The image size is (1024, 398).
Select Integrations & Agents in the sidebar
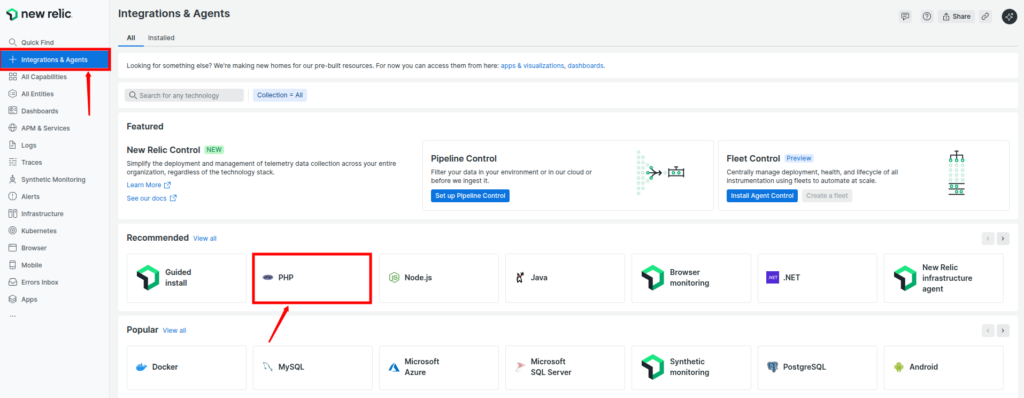tap(55, 59)
